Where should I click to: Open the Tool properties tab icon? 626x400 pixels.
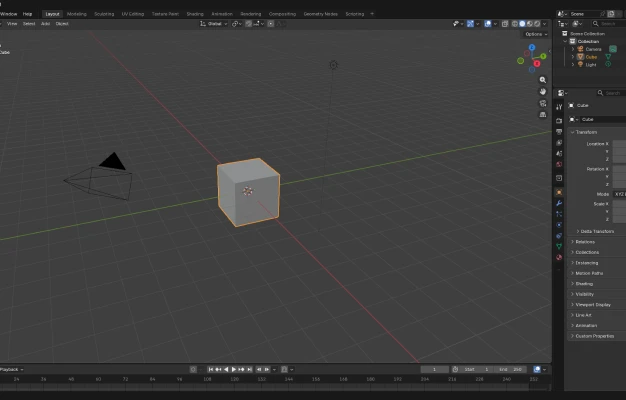pos(559,107)
